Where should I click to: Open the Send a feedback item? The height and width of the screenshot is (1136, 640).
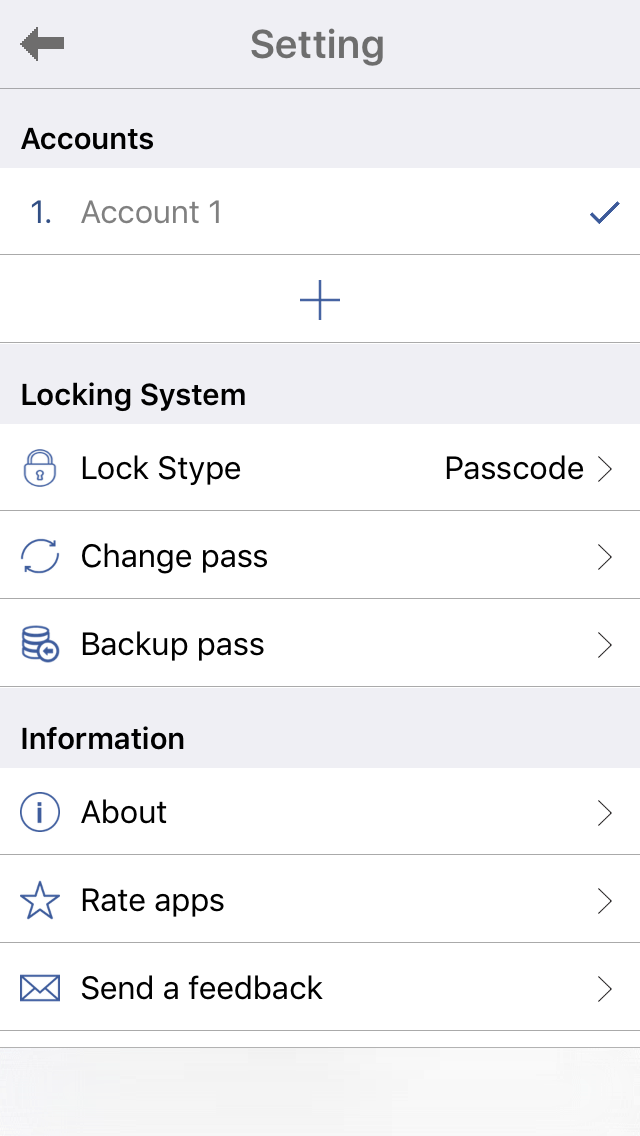tap(201, 988)
